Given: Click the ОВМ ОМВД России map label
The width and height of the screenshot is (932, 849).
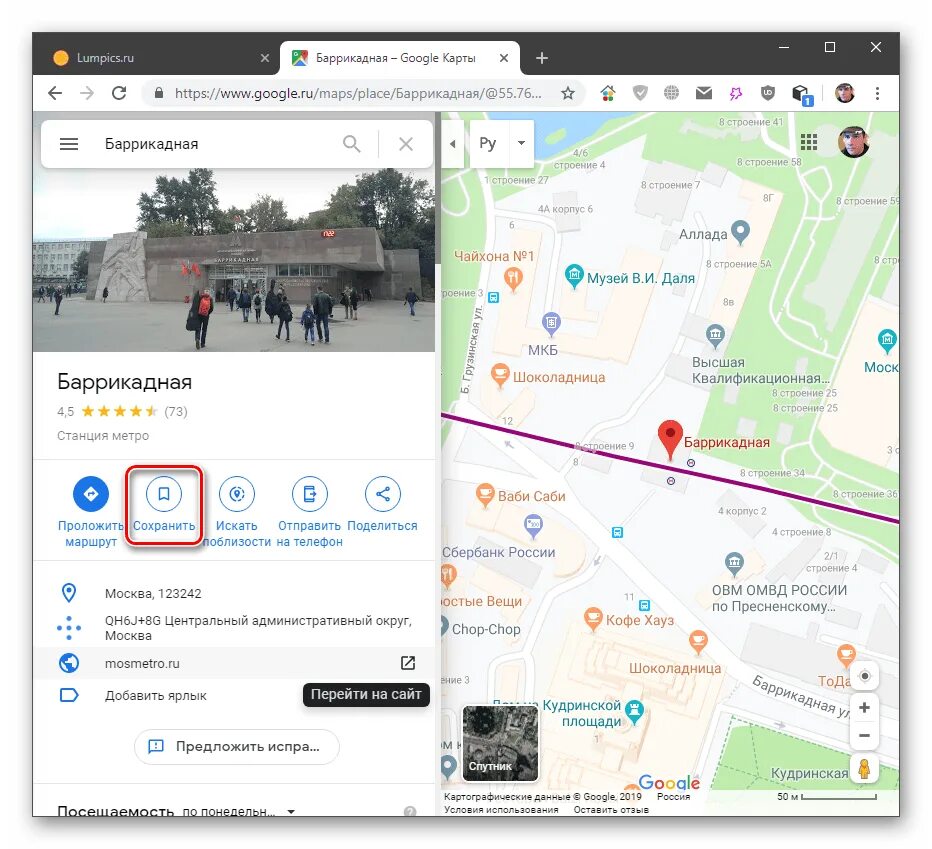Looking at the screenshot, I should pyautogui.click(x=779, y=599).
